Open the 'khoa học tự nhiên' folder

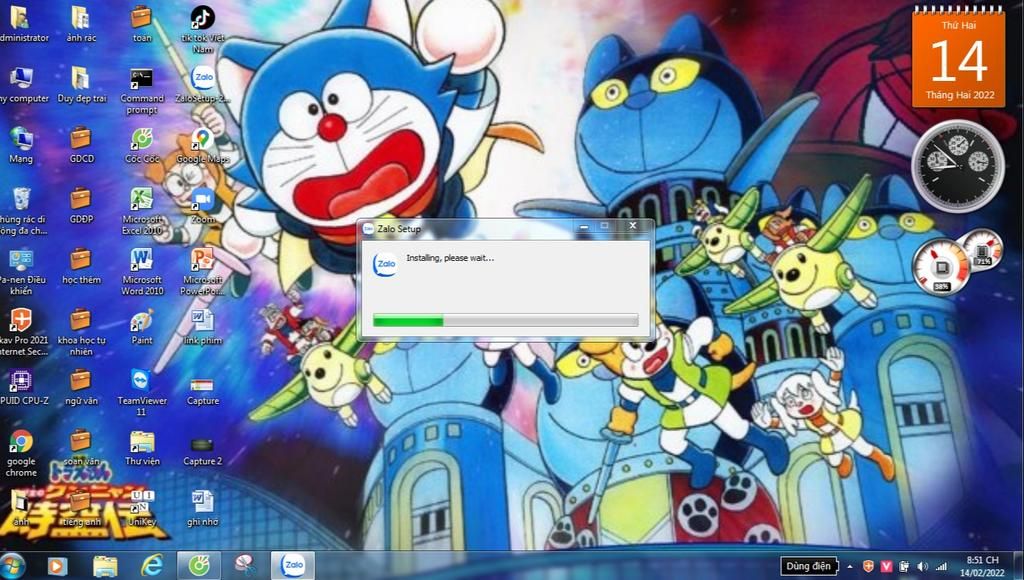(81, 332)
